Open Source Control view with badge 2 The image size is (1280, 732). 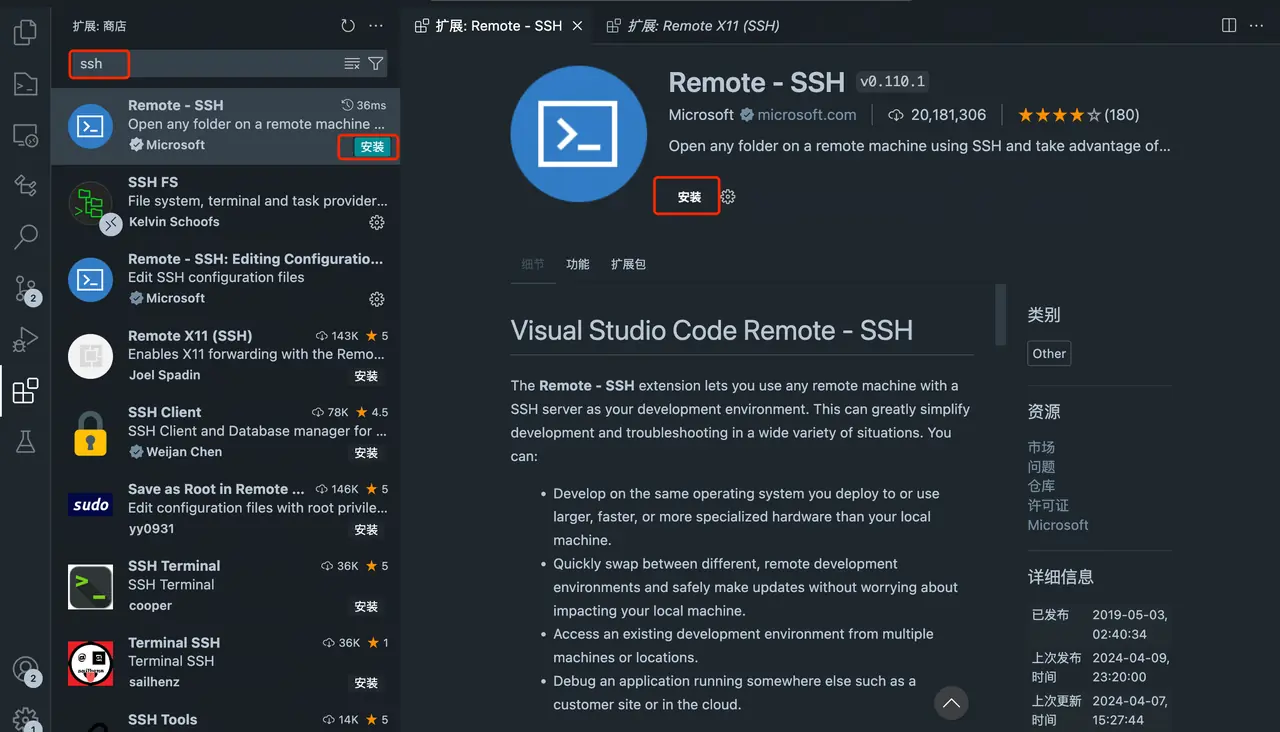pos(25,289)
